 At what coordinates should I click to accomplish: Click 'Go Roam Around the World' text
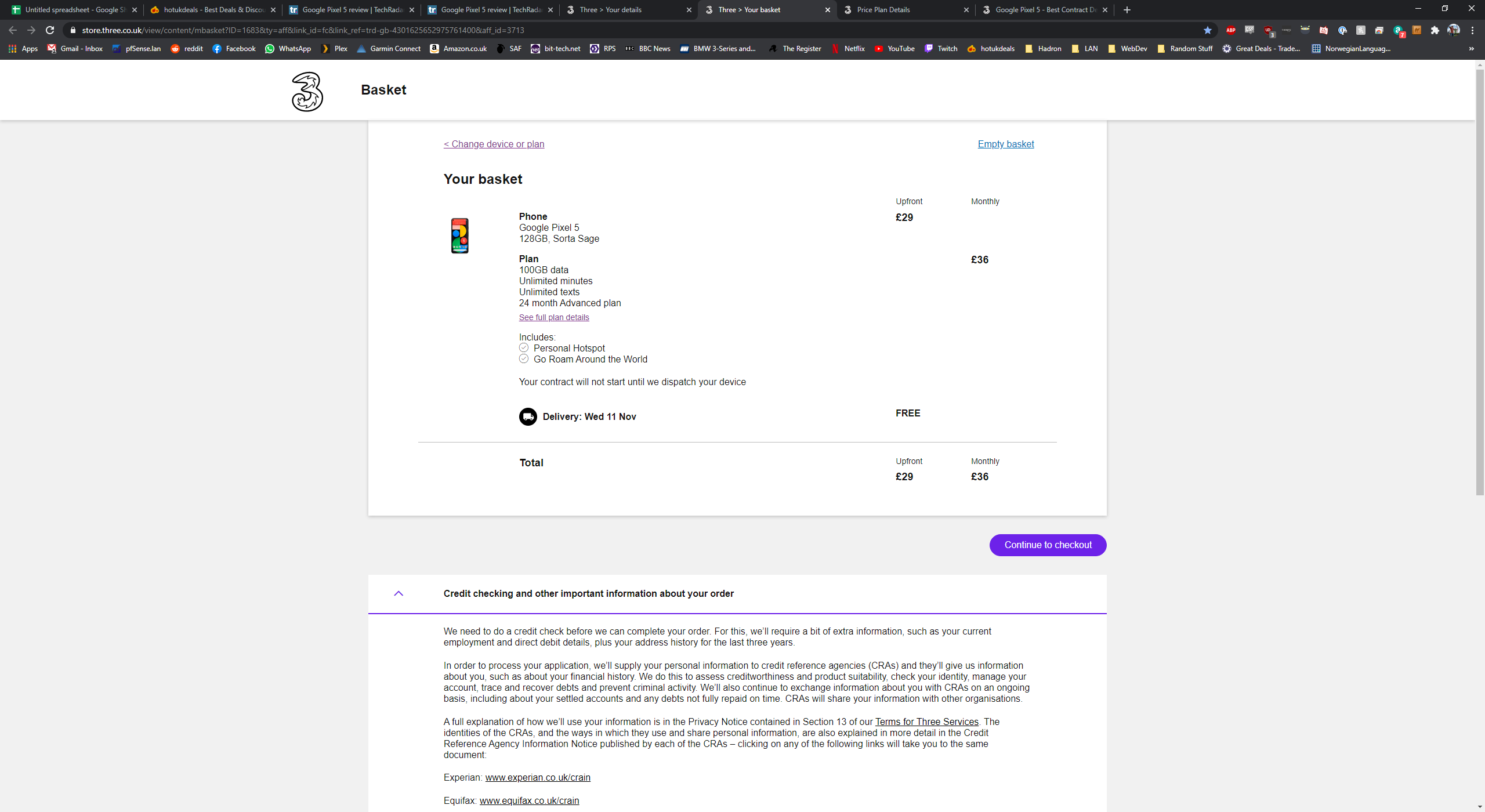tap(591, 360)
